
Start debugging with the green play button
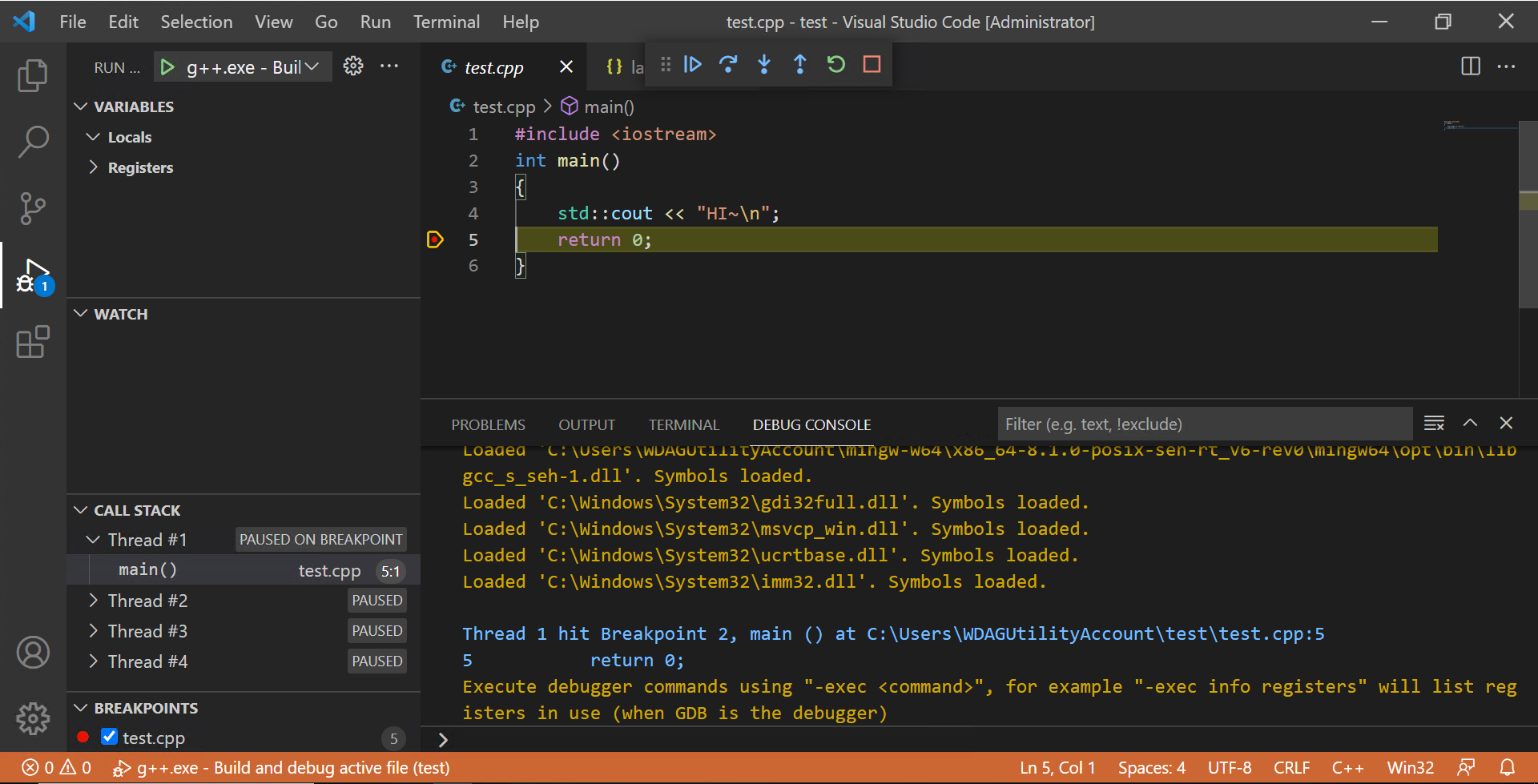click(167, 67)
